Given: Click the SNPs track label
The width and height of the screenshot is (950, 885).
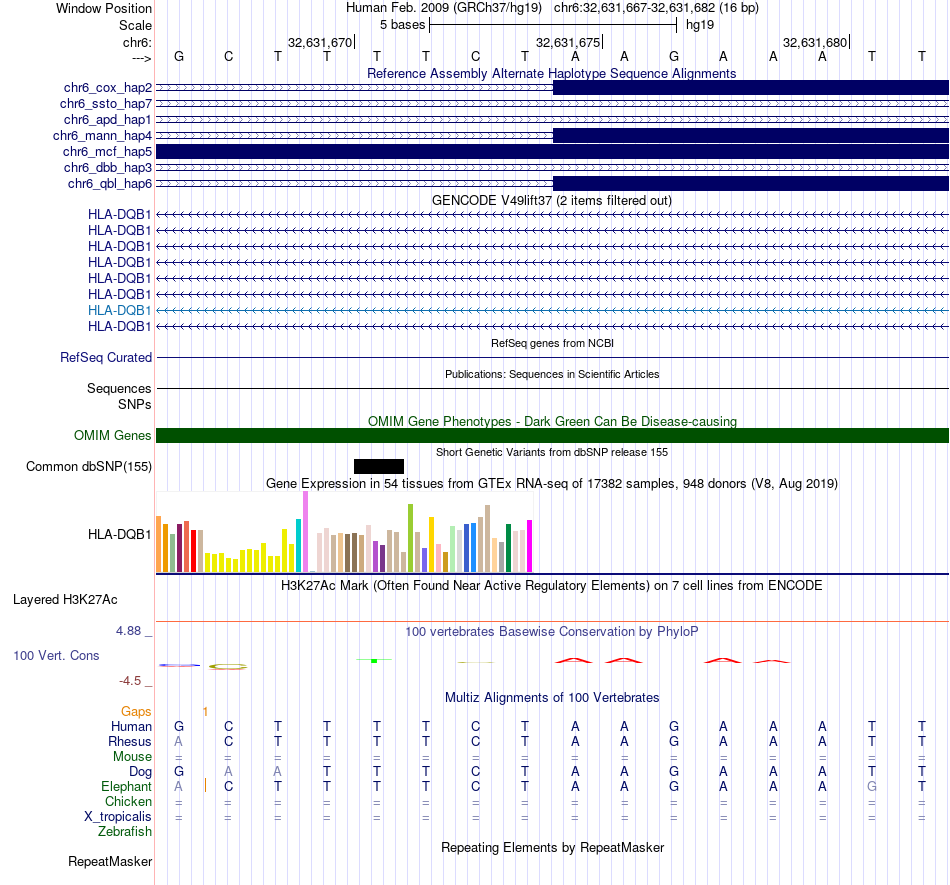Looking at the screenshot, I should point(135,404).
